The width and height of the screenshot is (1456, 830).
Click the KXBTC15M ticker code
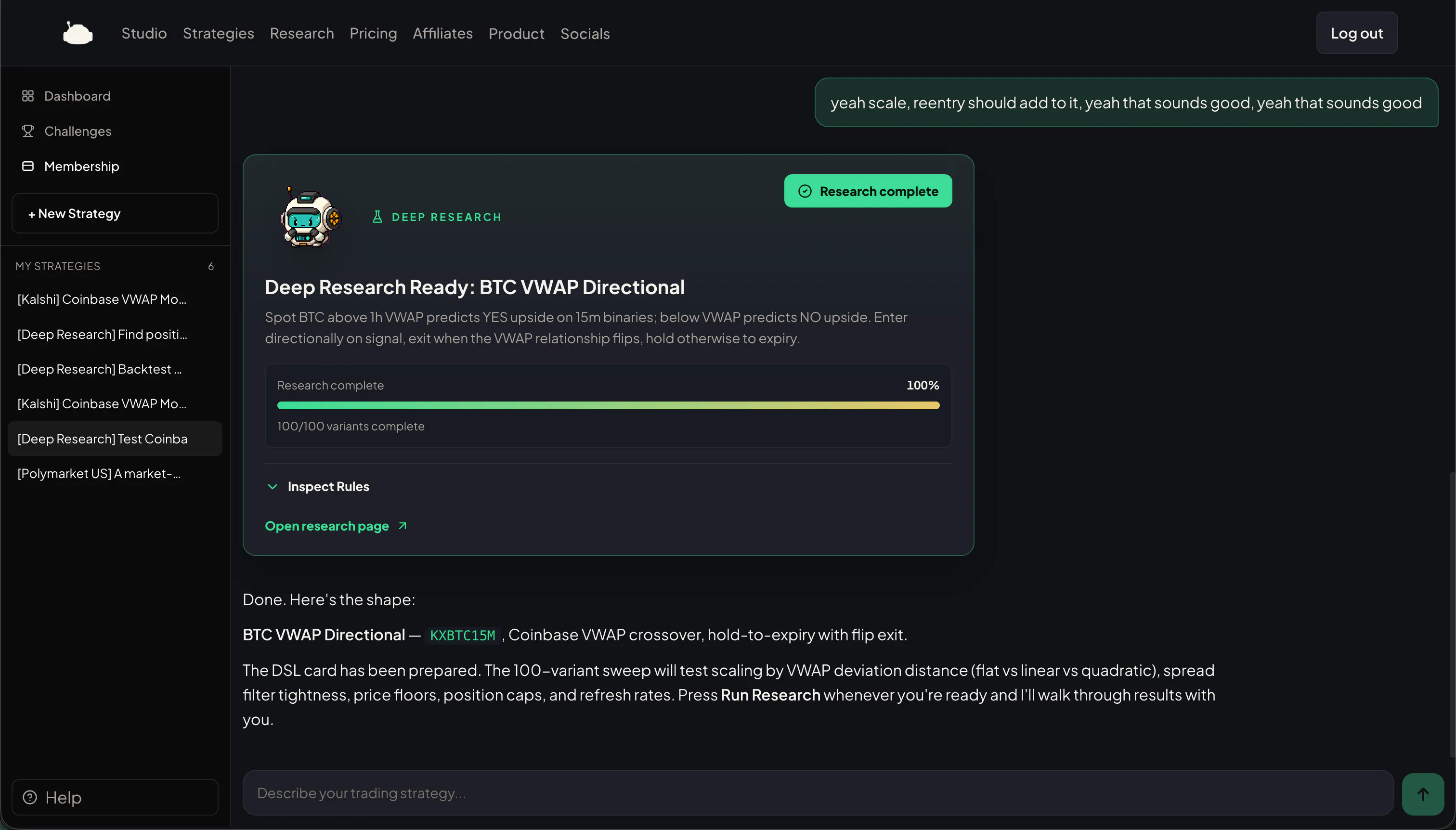click(x=462, y=635)
